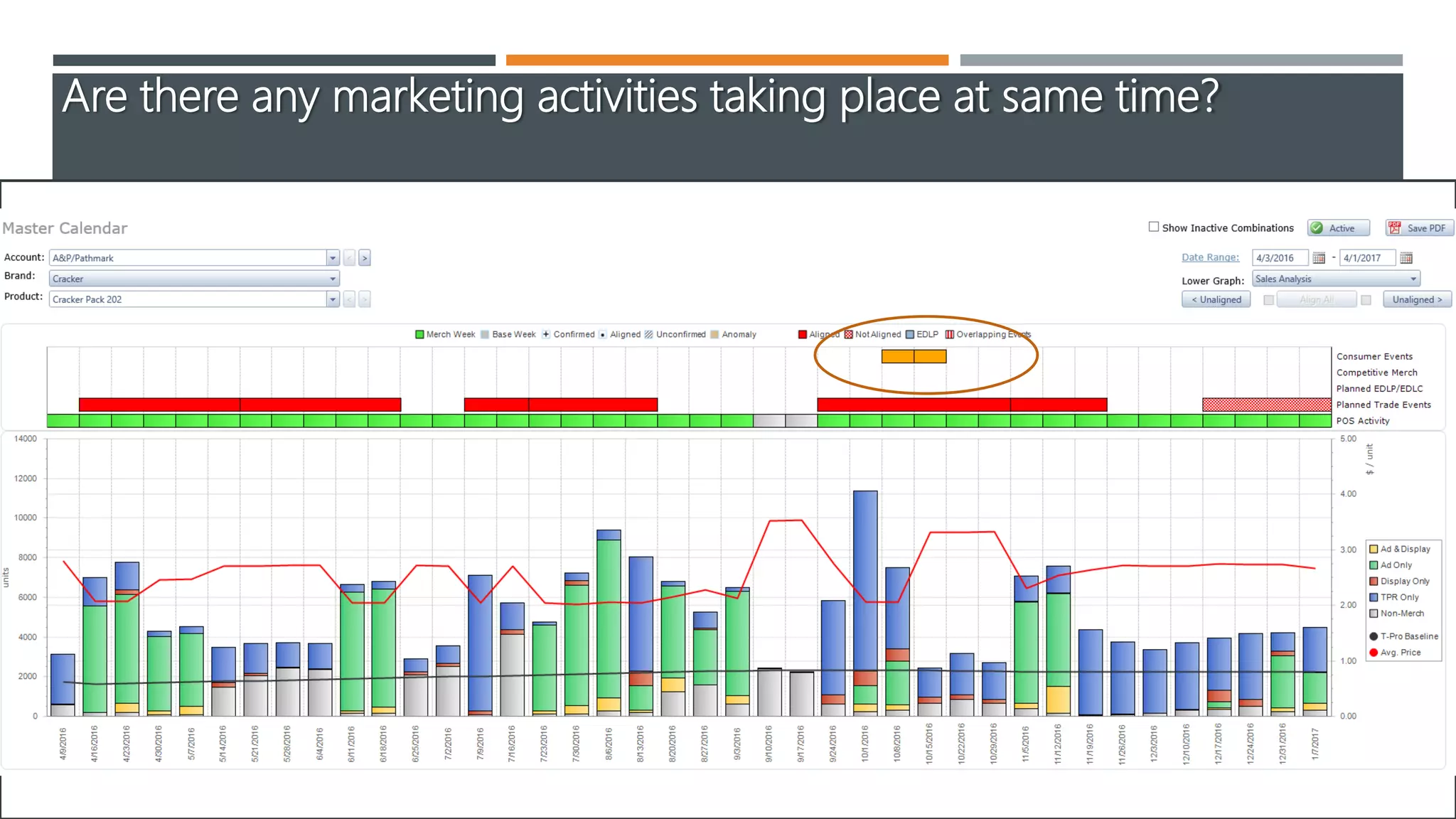Screen dimensions: 1456x819
Task: Click the Planned Trade Events row label
Action: pyautogui.click(x=1383, y=405)
